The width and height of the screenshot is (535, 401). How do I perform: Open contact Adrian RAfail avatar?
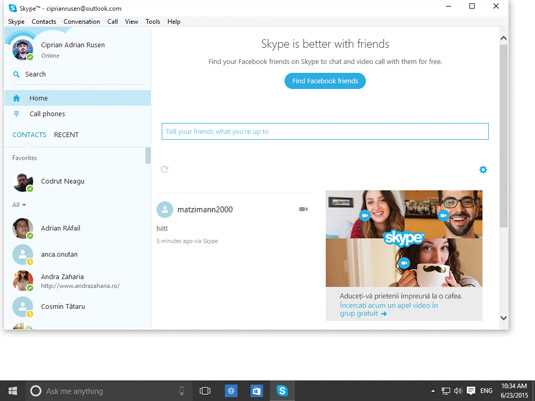[x=23, y=228]
